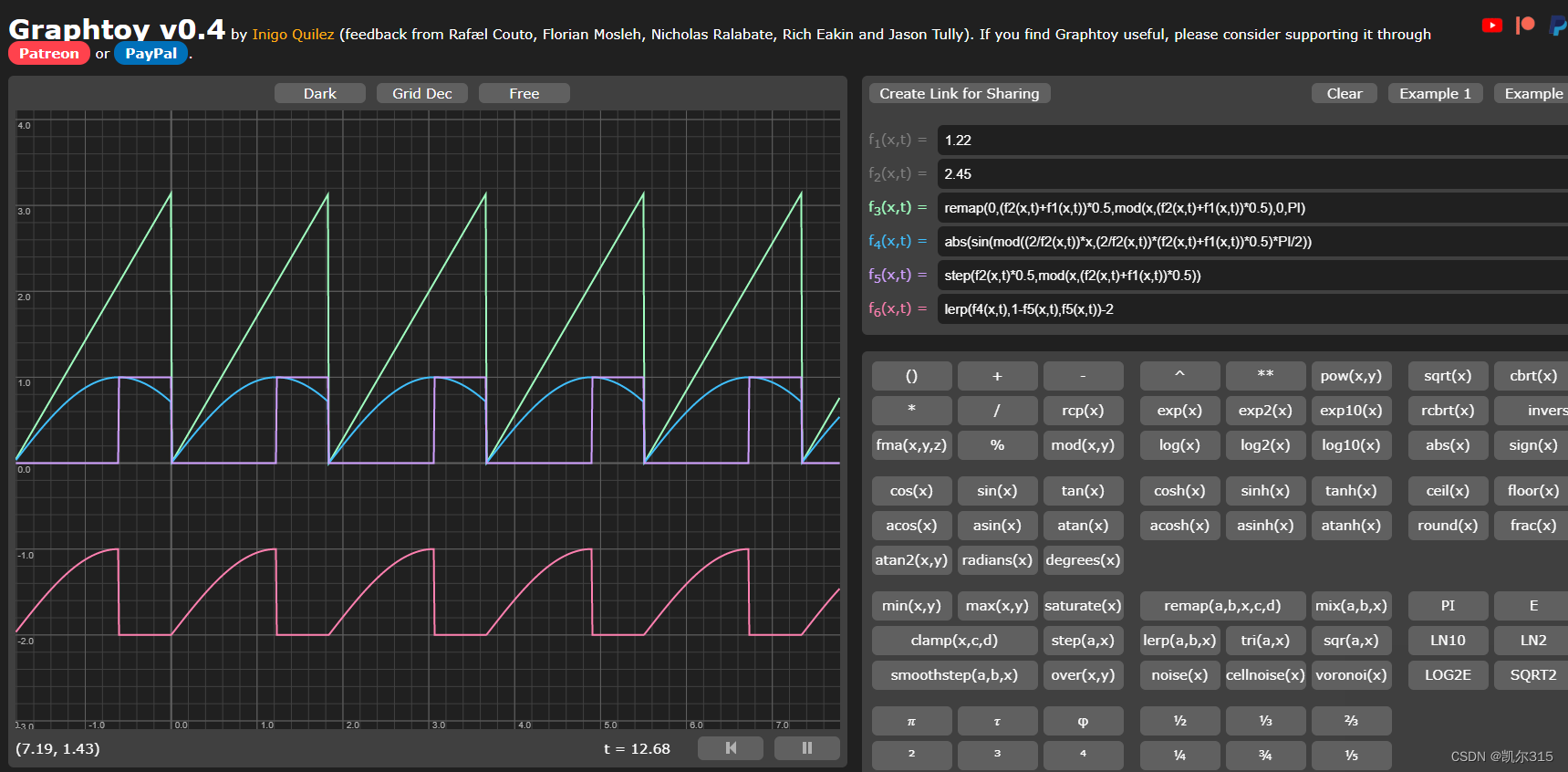Insert the ½ fraction key
The width and height of the screenshot is (1568, 772).
[x=1179, y=721]
